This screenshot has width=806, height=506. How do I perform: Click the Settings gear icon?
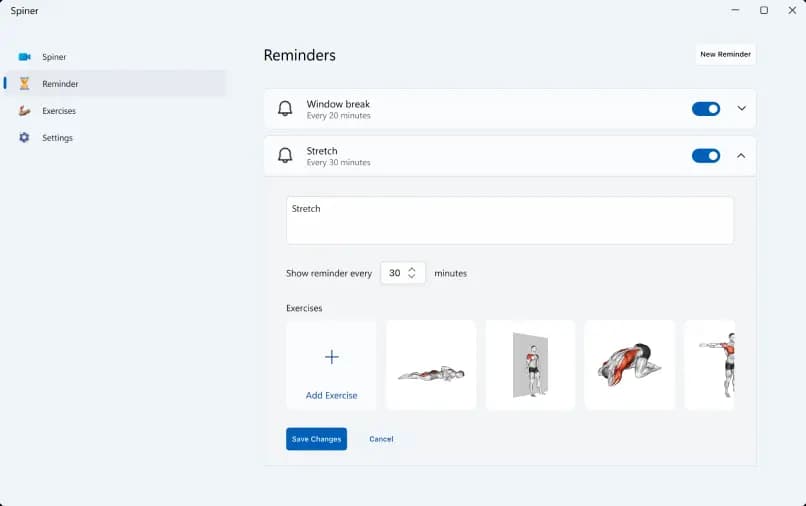25,138
